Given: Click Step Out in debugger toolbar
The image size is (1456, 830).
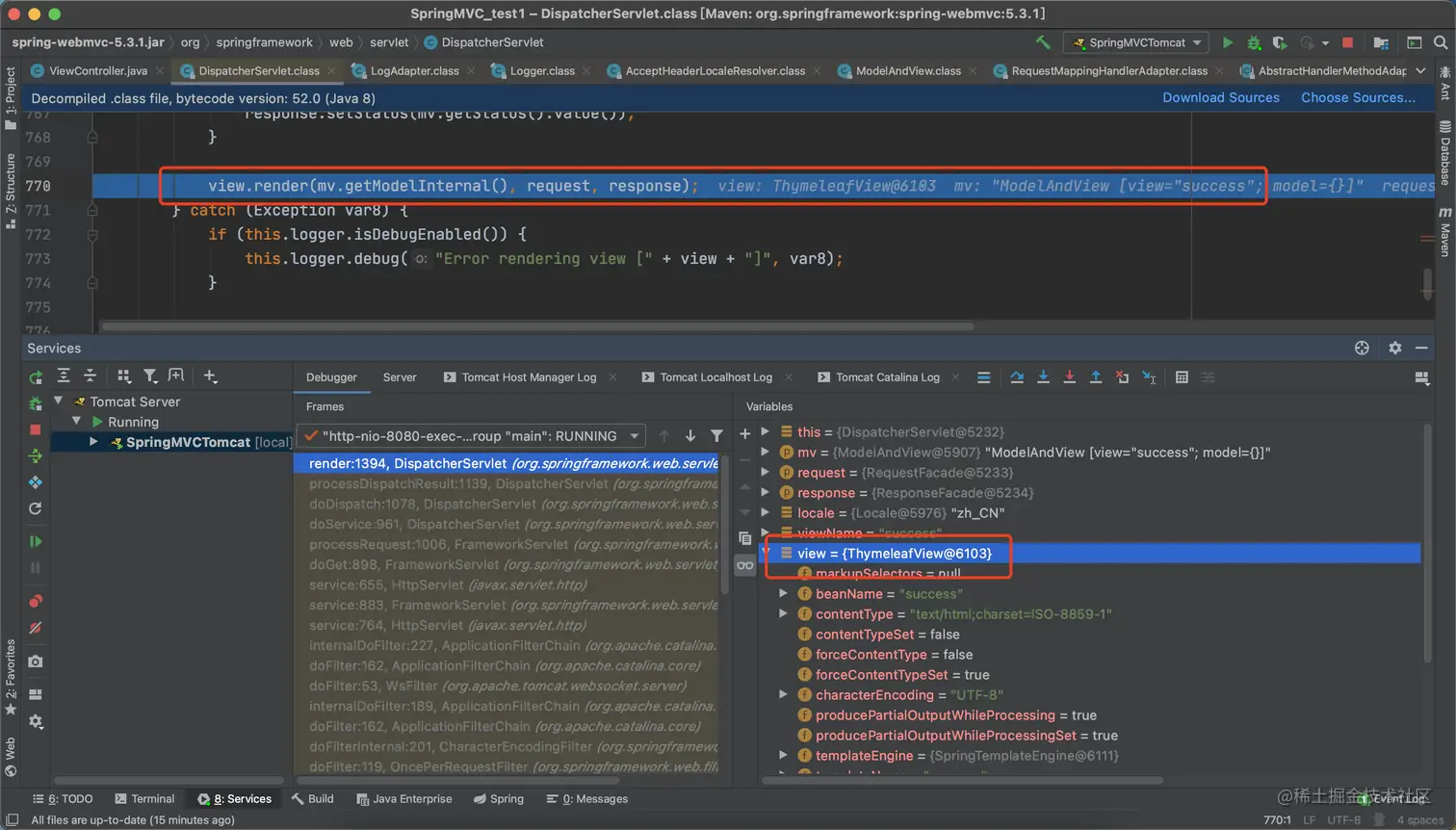Looking at the screenshot, I should click(1096, 377).
